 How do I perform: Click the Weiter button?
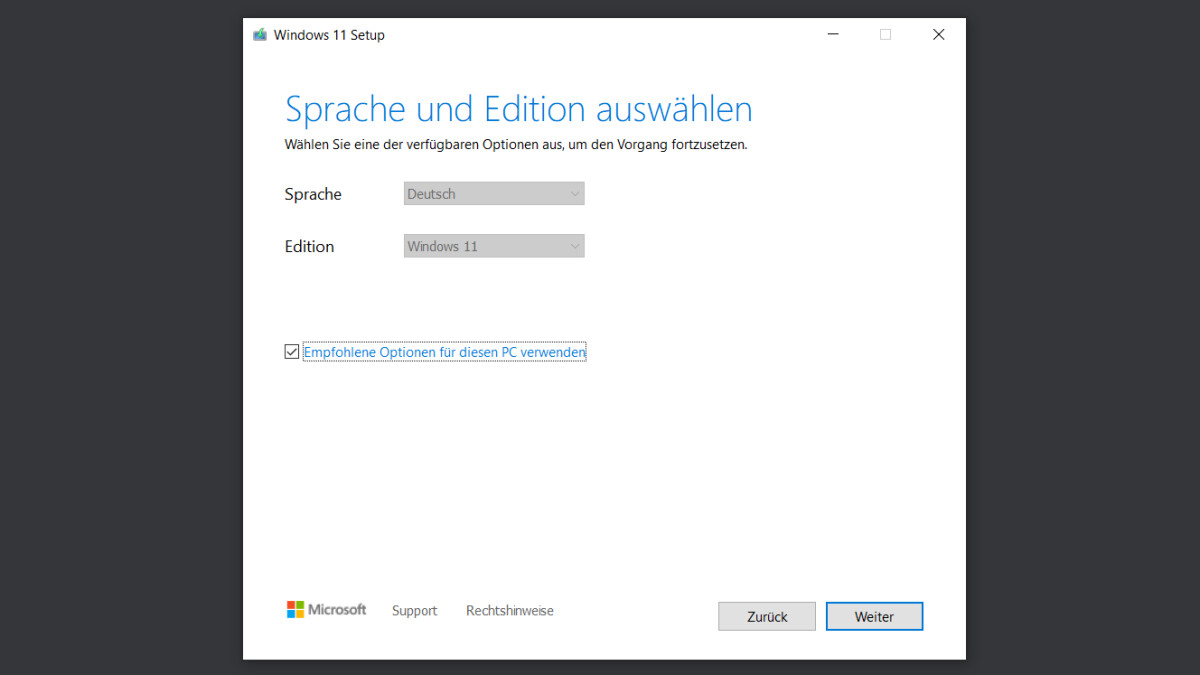click(874, 617)
